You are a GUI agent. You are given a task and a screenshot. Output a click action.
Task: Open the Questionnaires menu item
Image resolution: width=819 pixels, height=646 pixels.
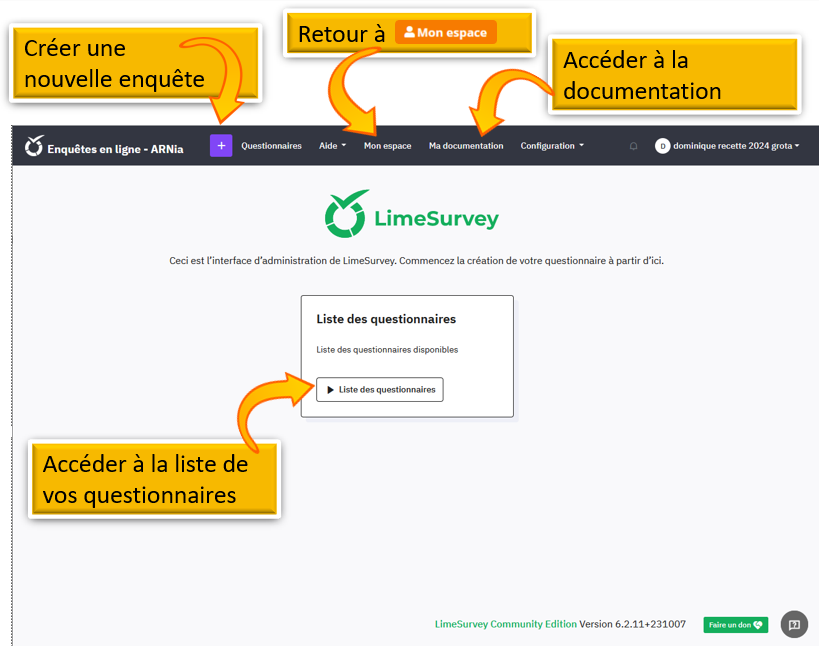[x=271, y=146]
